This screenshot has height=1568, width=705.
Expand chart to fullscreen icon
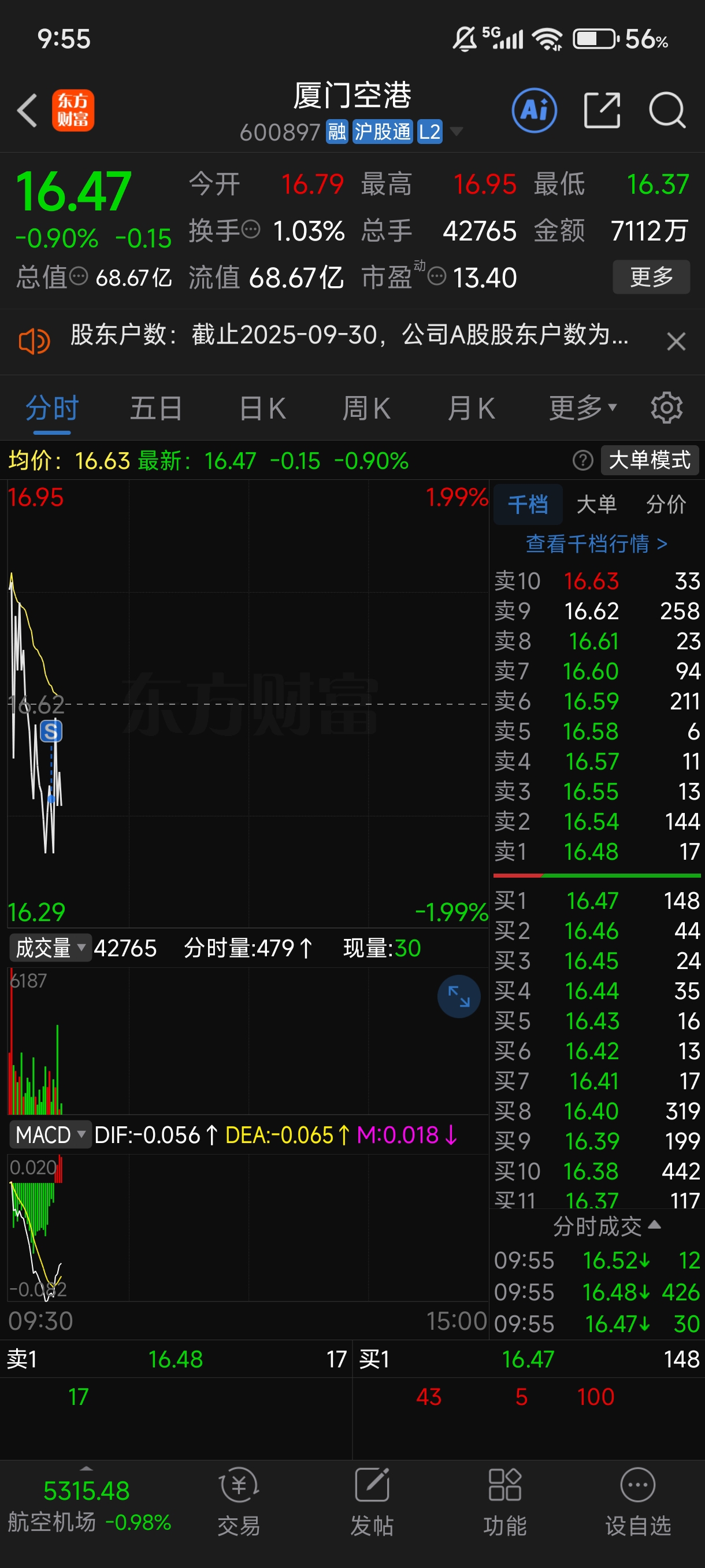(x=459, y=996)
